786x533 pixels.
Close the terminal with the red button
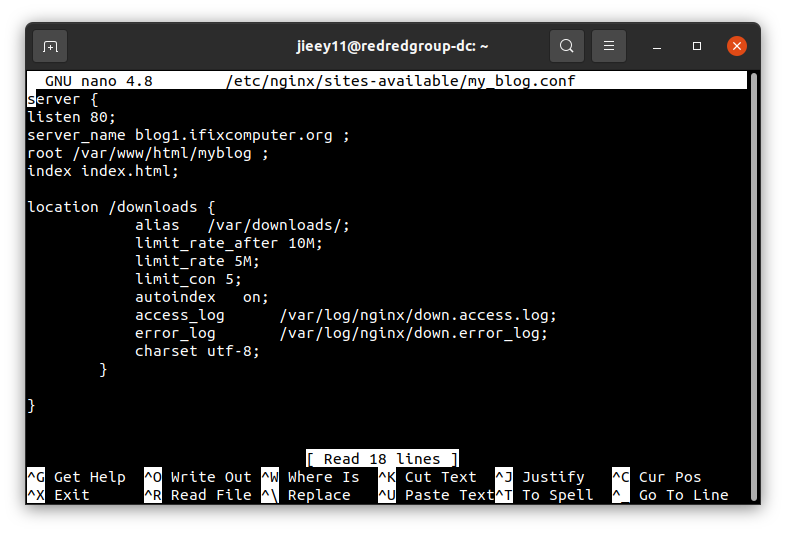tap(737, 46)
